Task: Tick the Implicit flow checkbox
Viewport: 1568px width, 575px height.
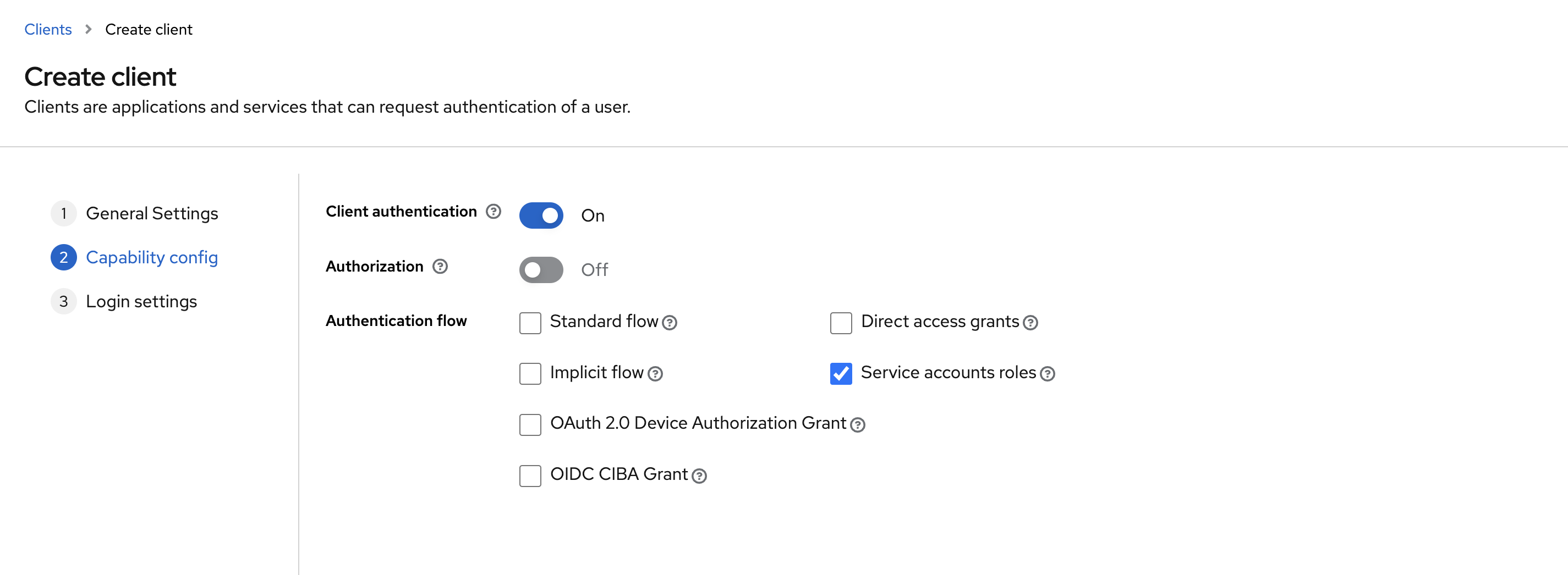Action: (x=530, y=374)
